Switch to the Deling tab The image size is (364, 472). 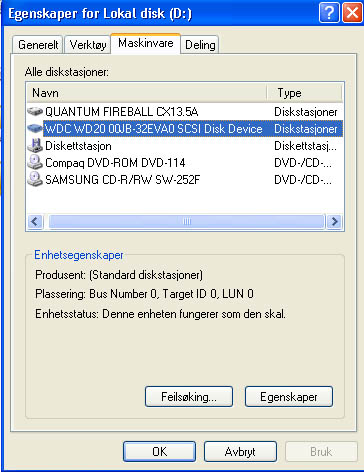click(x=200, y=45)
